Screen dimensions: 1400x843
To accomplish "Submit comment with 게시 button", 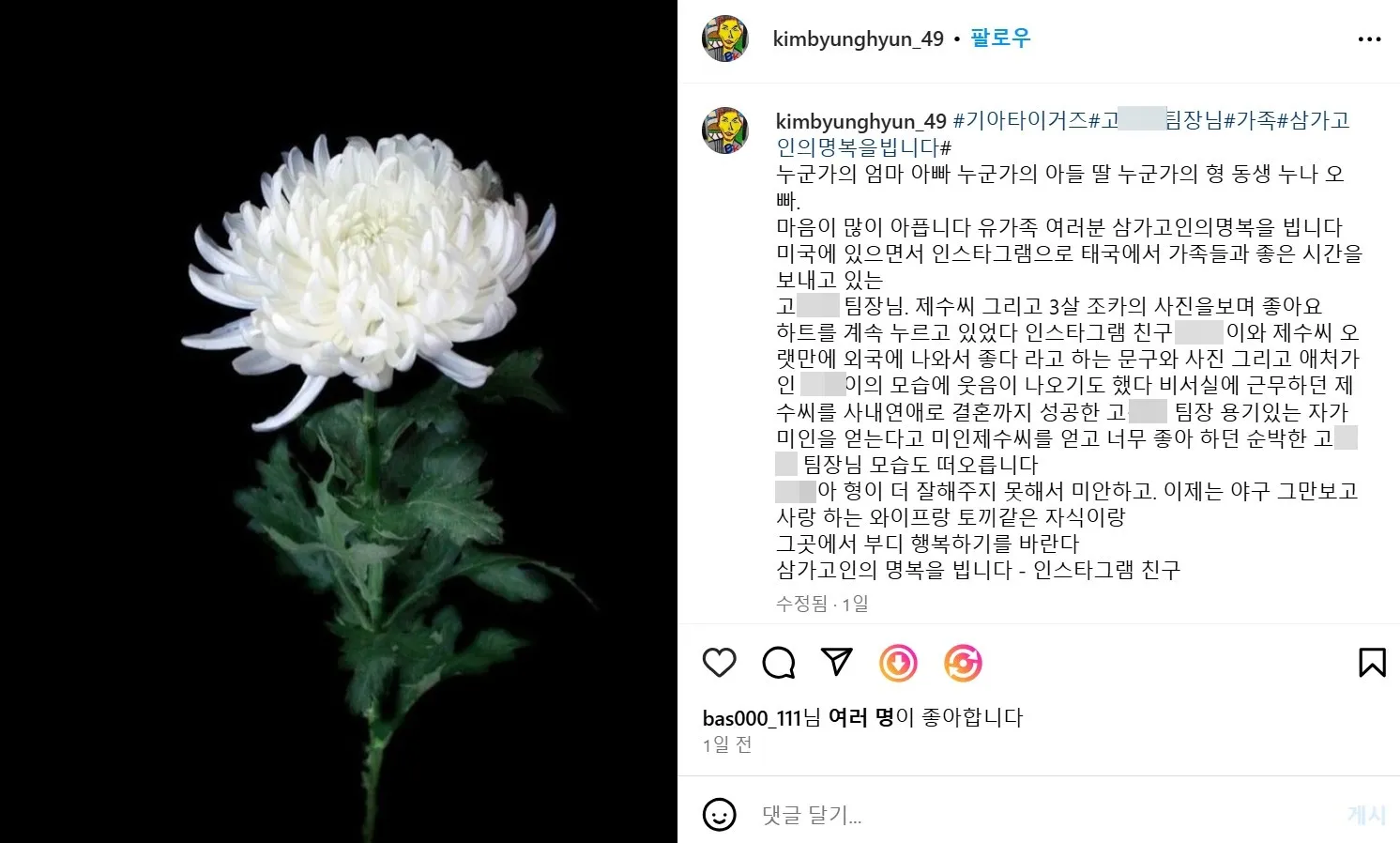I will (1366, 815).
